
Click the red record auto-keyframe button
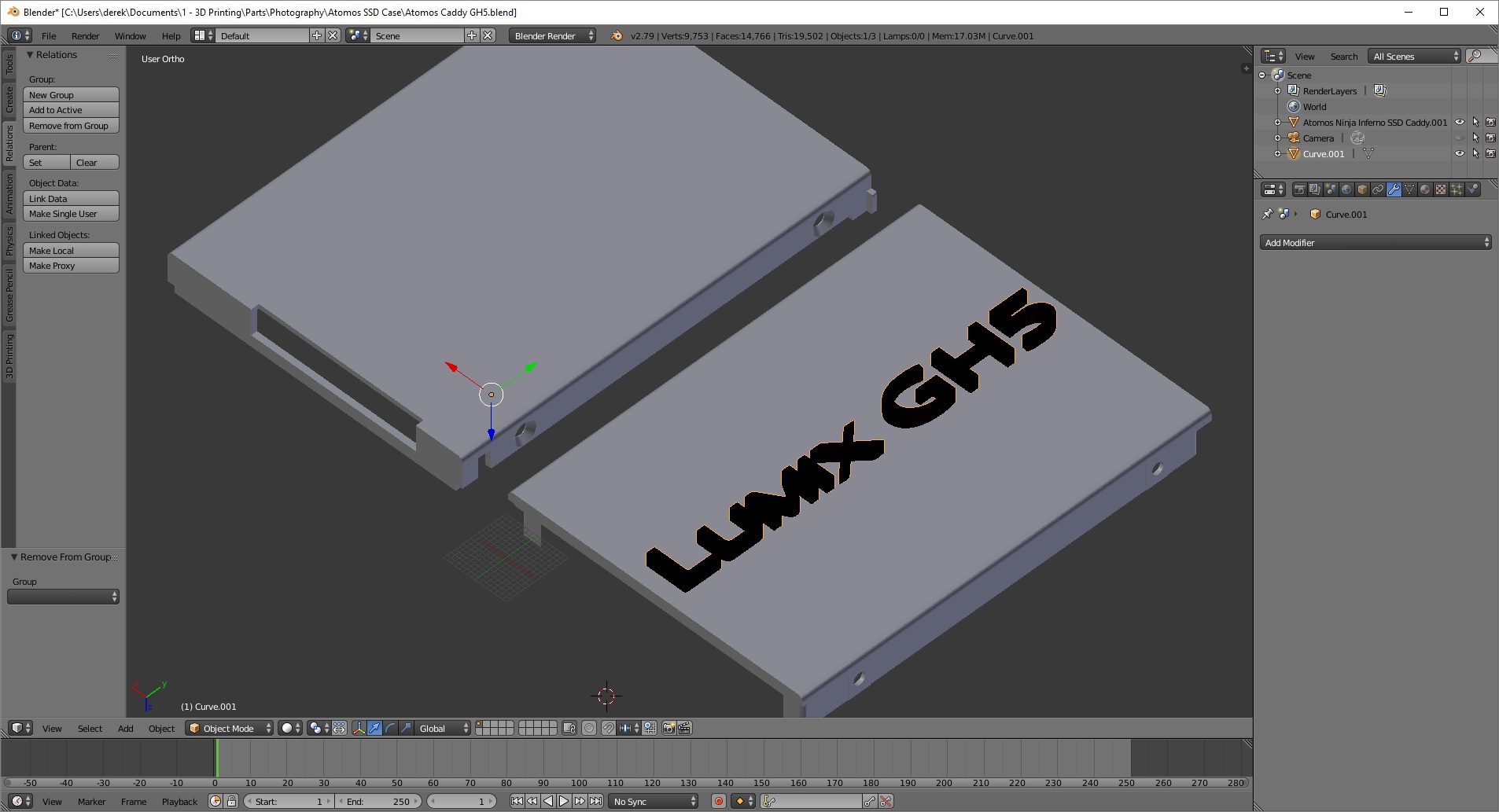(x=718, y=801)
